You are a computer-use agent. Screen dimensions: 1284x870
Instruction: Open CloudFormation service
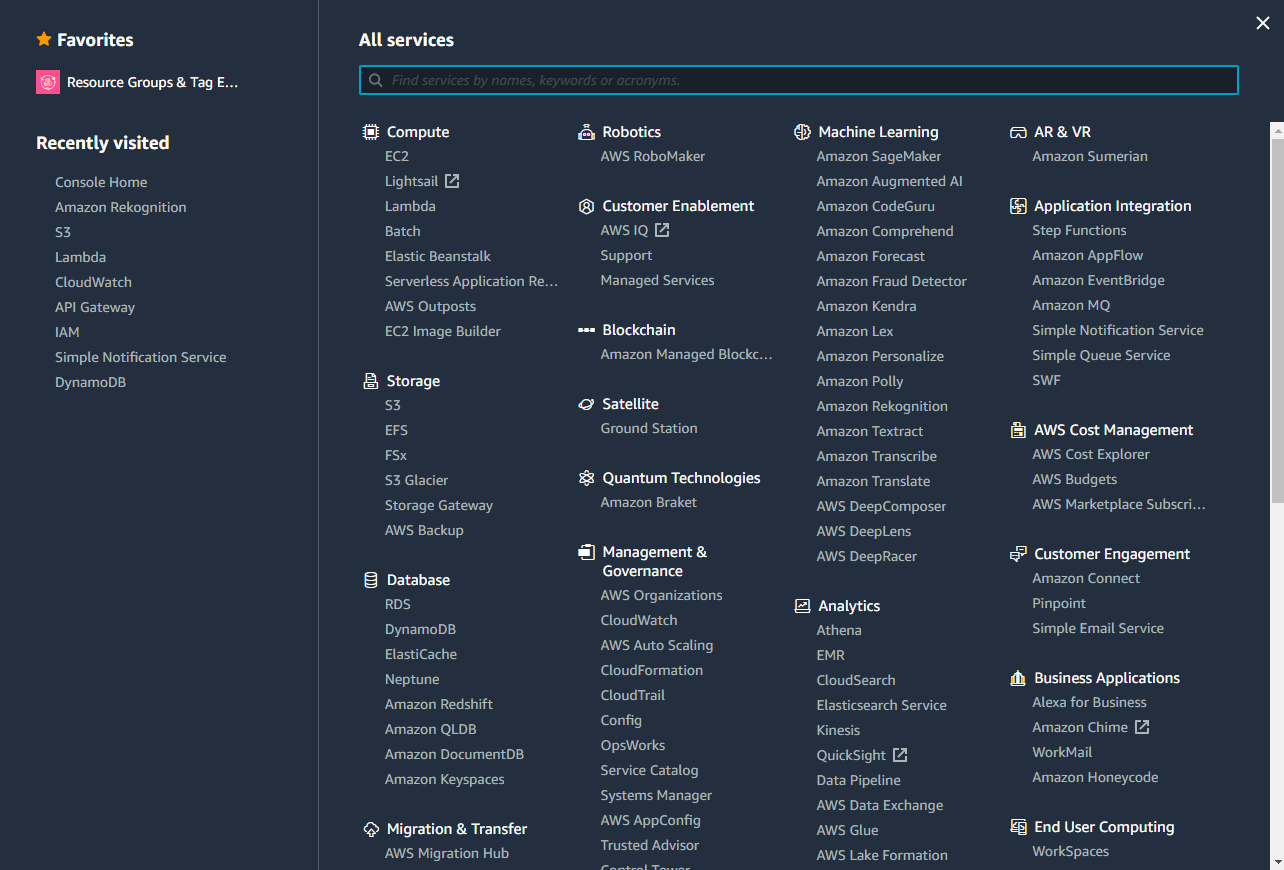pos(652,670)
